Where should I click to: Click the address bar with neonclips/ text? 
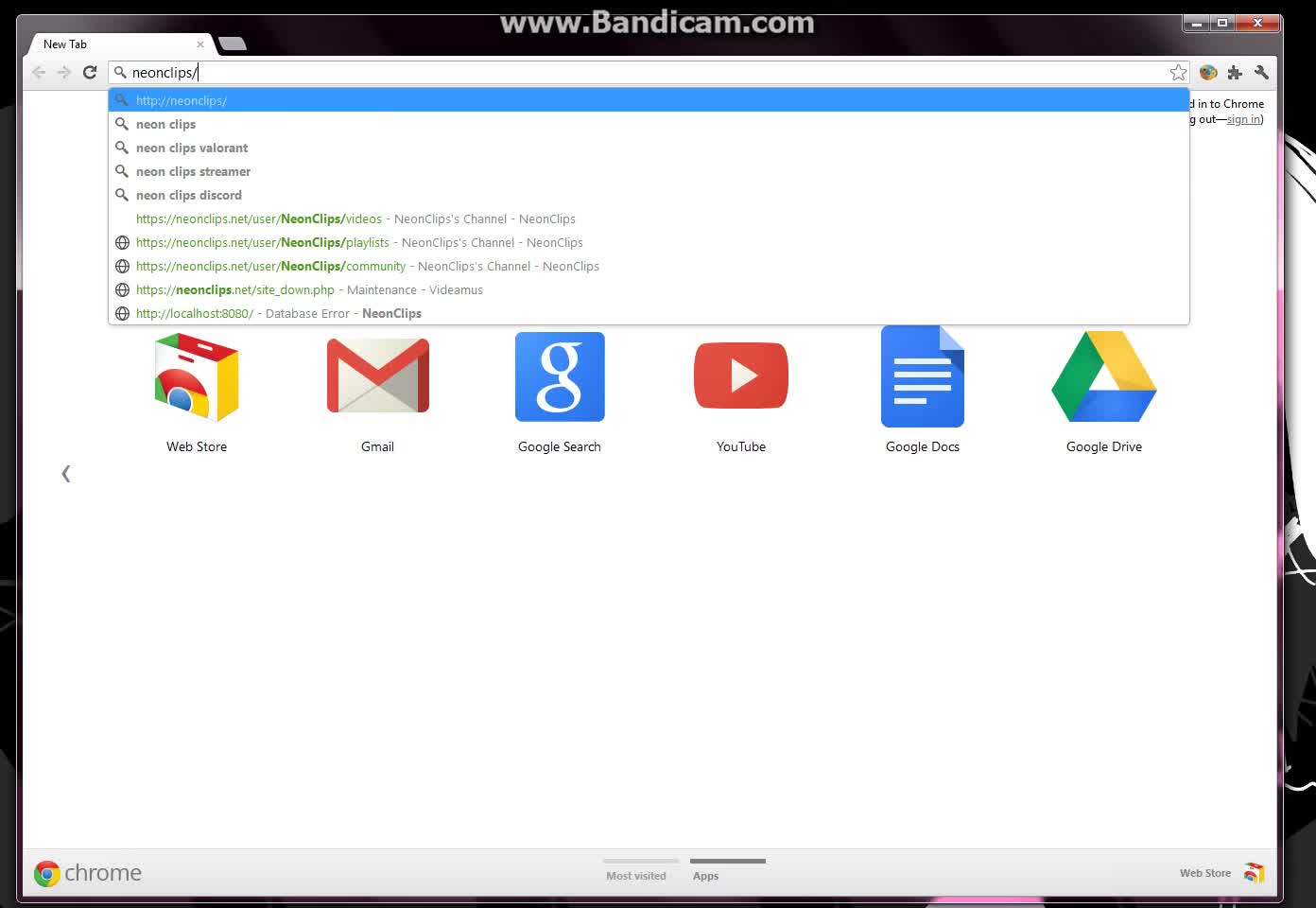(649, 72)
